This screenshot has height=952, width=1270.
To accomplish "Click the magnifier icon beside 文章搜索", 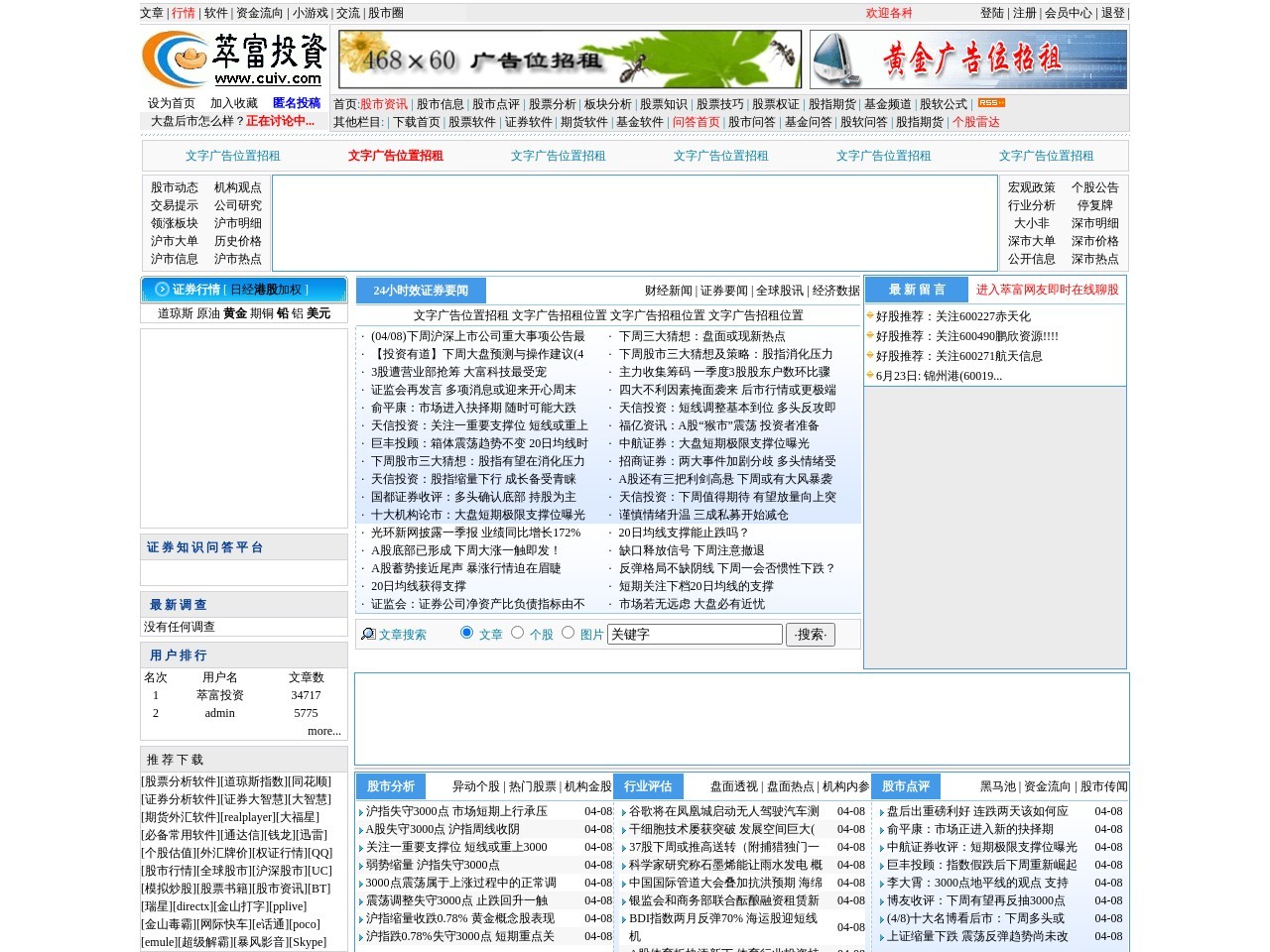I will click(368, 634).
